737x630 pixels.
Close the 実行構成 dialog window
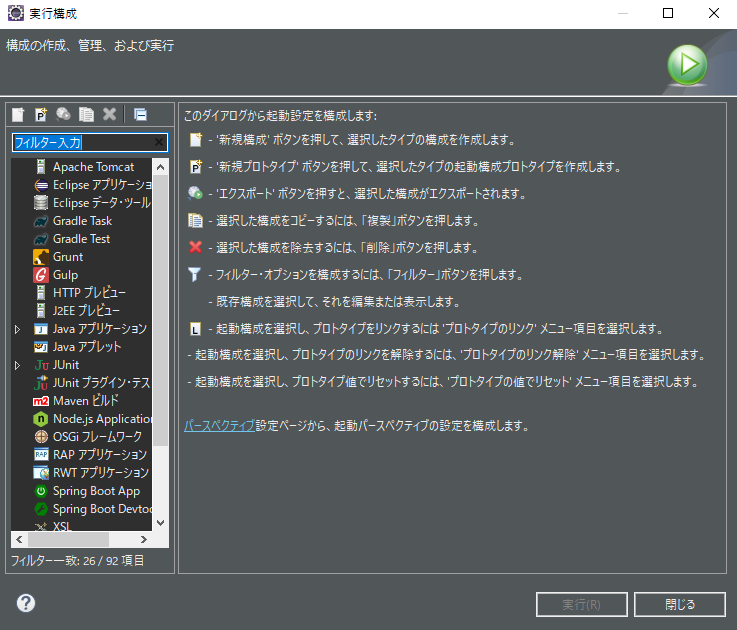[x=713, y=13]
